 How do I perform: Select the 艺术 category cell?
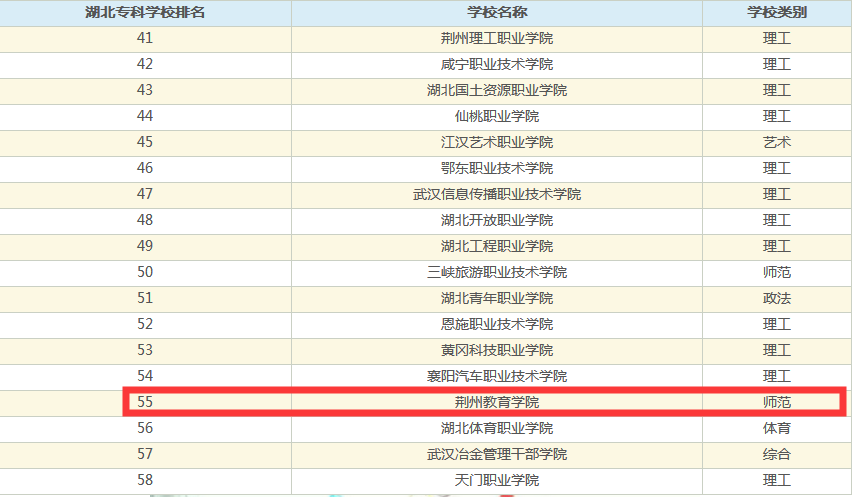click(777, 143)
